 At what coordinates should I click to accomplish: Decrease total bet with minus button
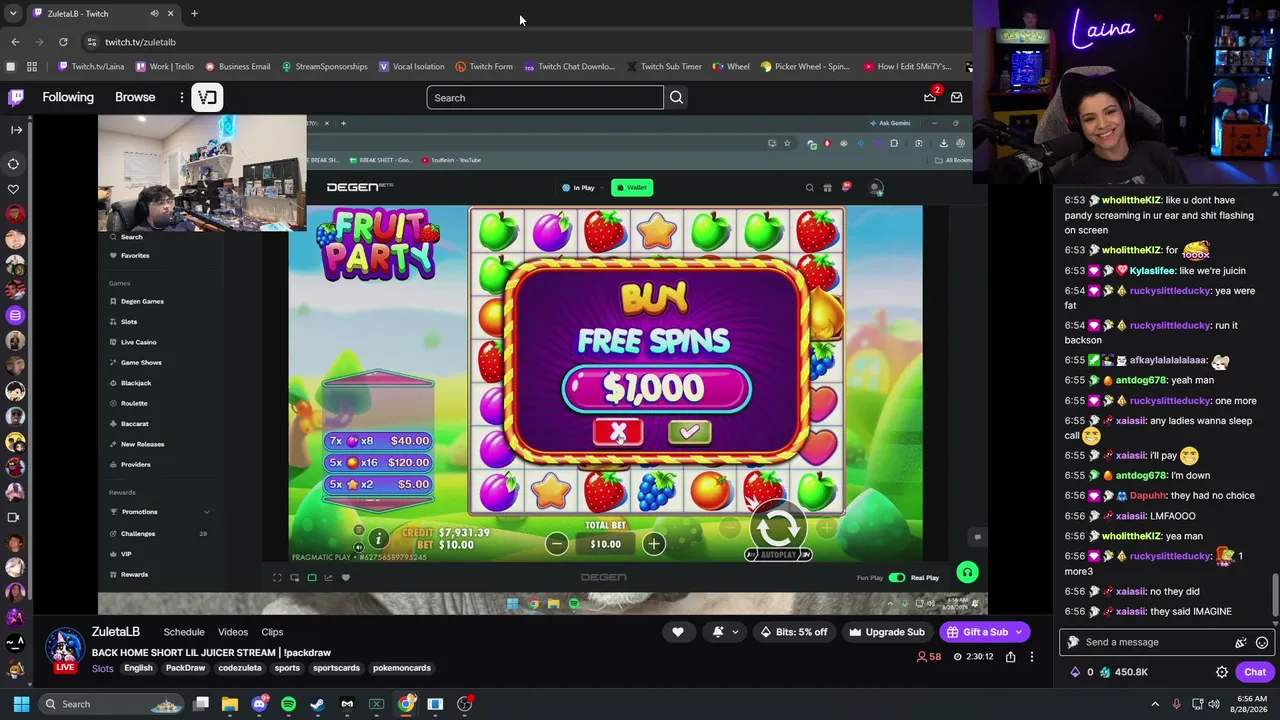tap(557, 544)
